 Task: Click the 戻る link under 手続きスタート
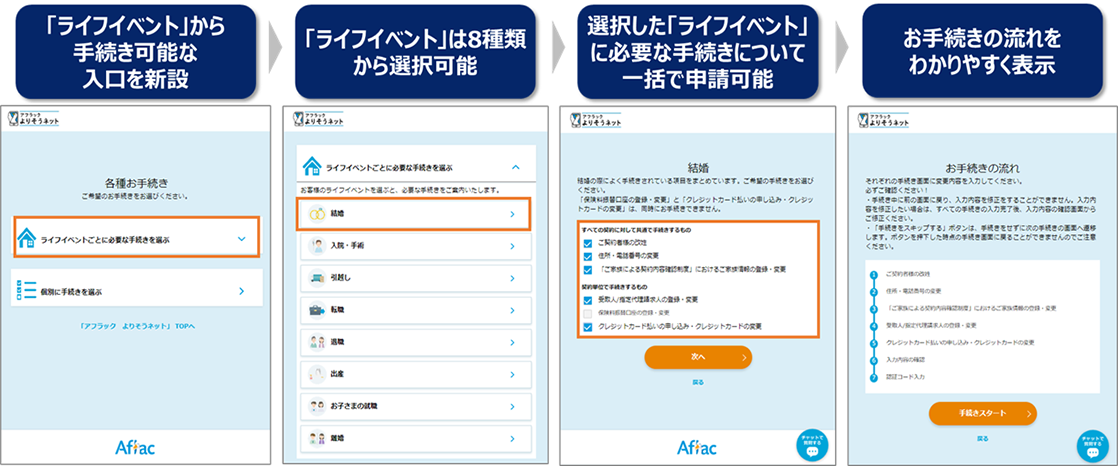982,438
